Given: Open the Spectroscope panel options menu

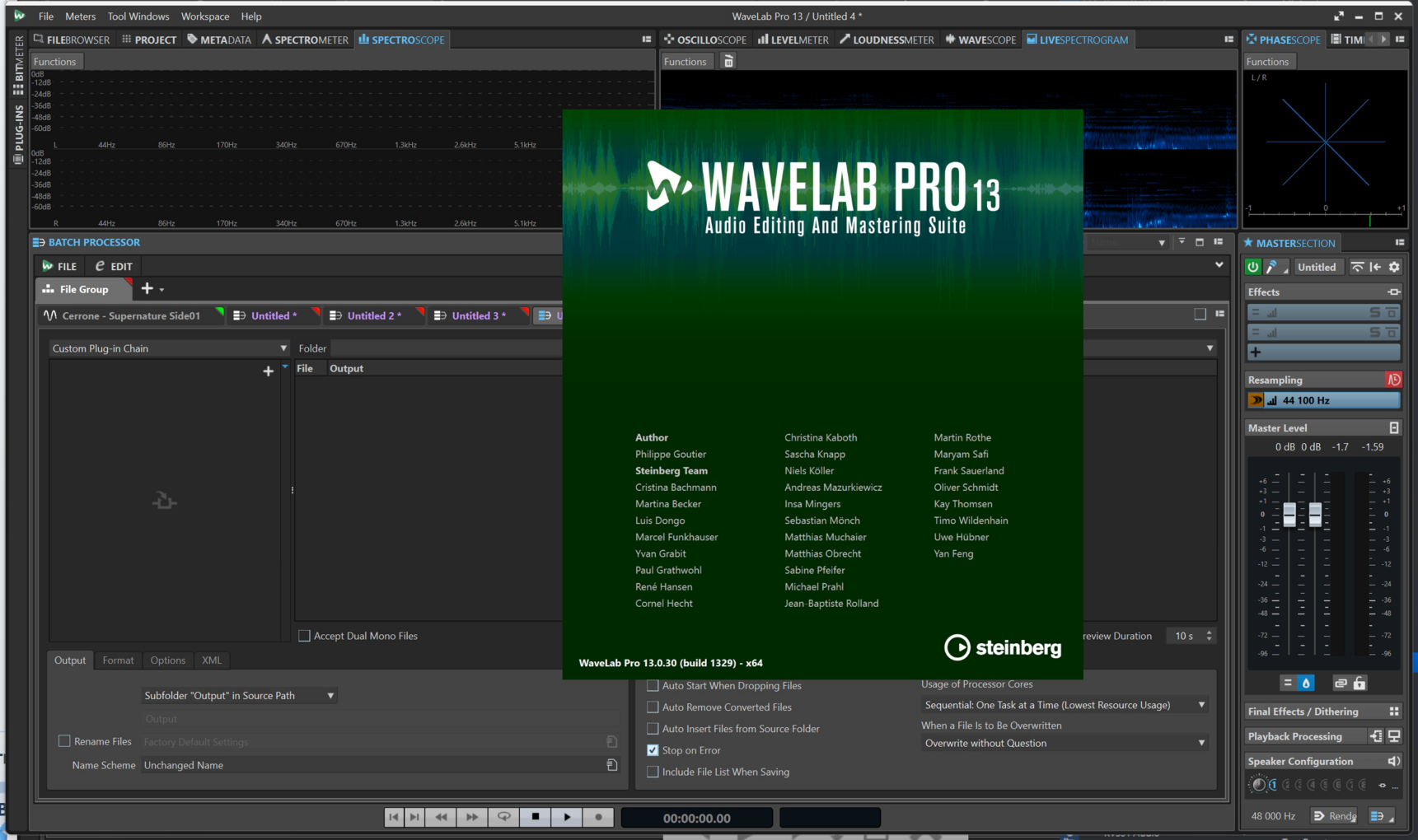Looking at the screenshot, I should (x=647, y=40).
